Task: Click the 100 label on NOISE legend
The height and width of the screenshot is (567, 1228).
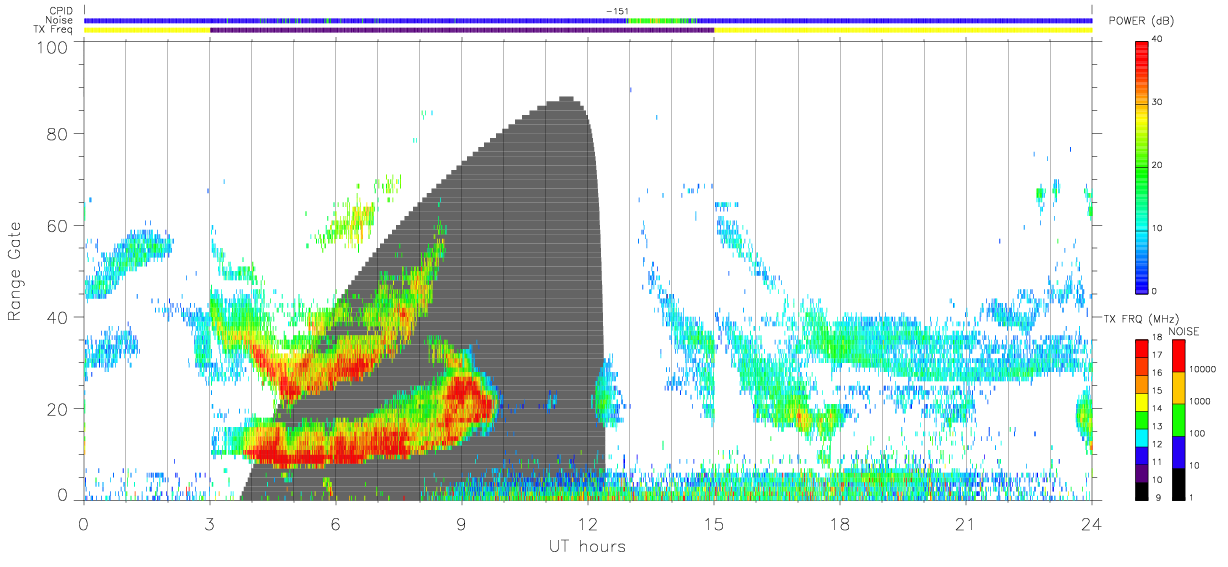Action: tap(1198, 433)
